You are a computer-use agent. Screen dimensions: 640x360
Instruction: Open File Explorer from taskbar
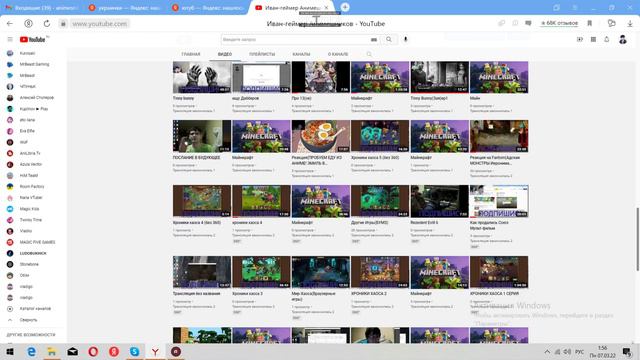click(52, 351)
